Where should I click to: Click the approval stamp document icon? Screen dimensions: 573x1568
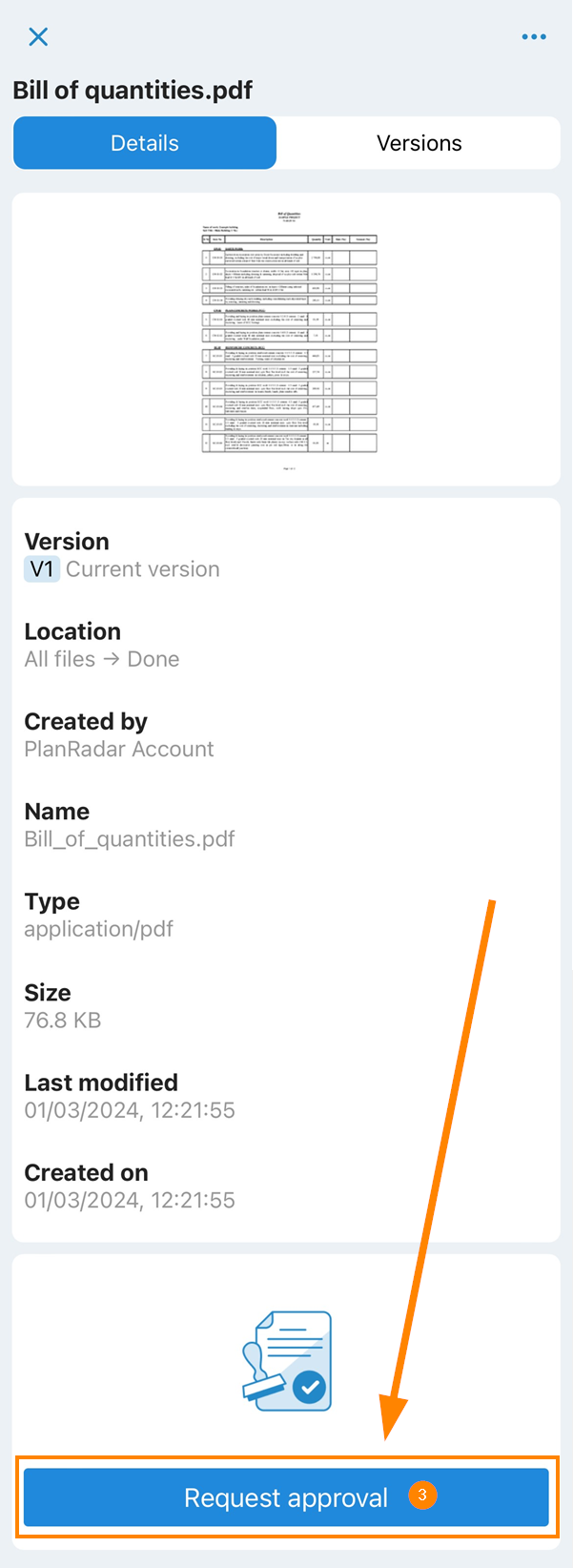click(x=286, y=1361)
